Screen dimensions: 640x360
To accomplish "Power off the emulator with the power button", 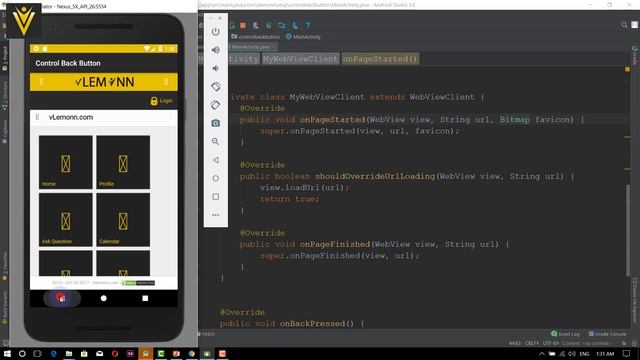I will (216, 32).
